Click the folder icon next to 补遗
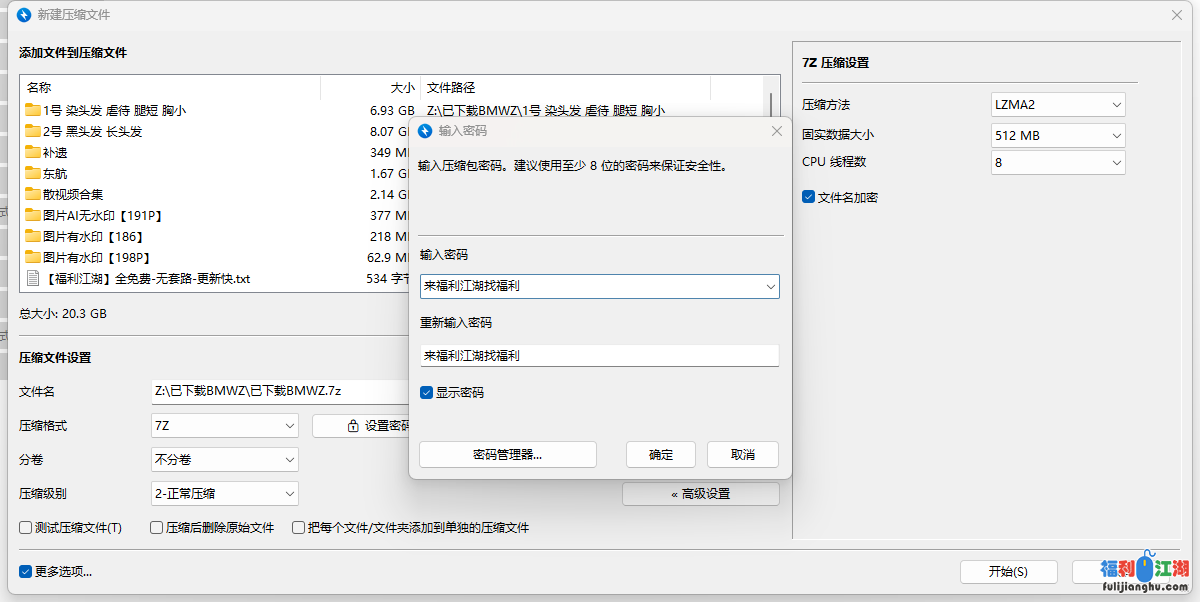The height and width of the screenshot is (602, 1200). (33, 153)
